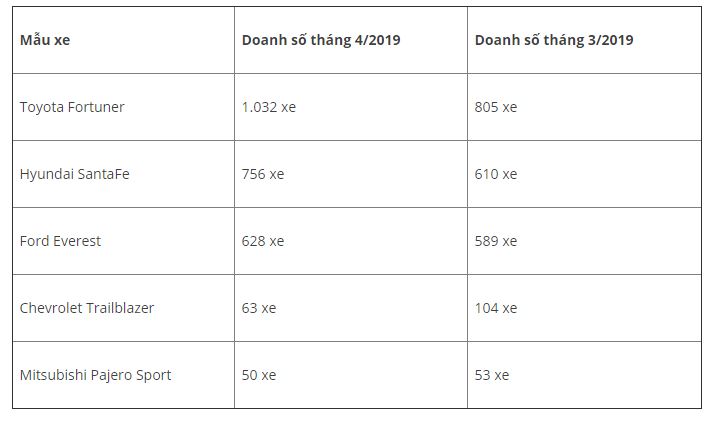Click the Ford Everest cell

pos(123,241)
